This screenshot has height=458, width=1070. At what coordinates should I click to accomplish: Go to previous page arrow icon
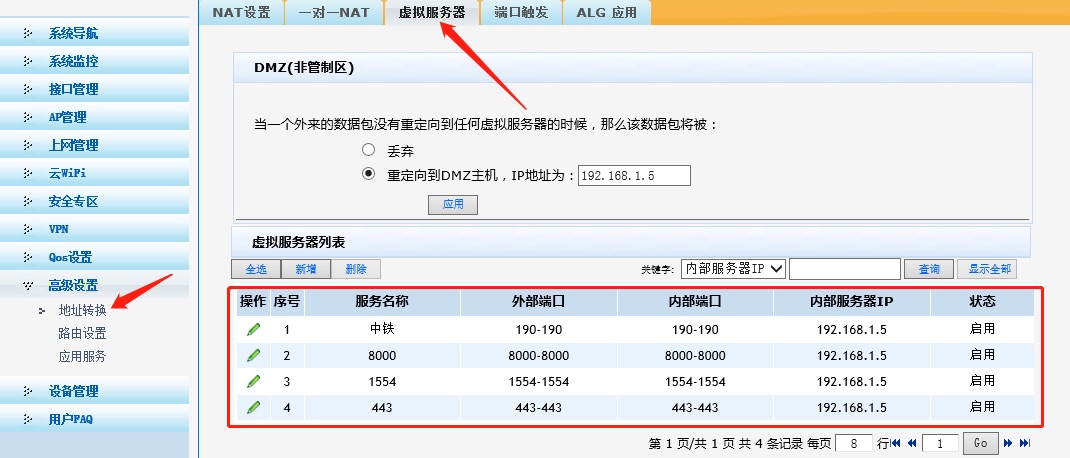(912, 443)
